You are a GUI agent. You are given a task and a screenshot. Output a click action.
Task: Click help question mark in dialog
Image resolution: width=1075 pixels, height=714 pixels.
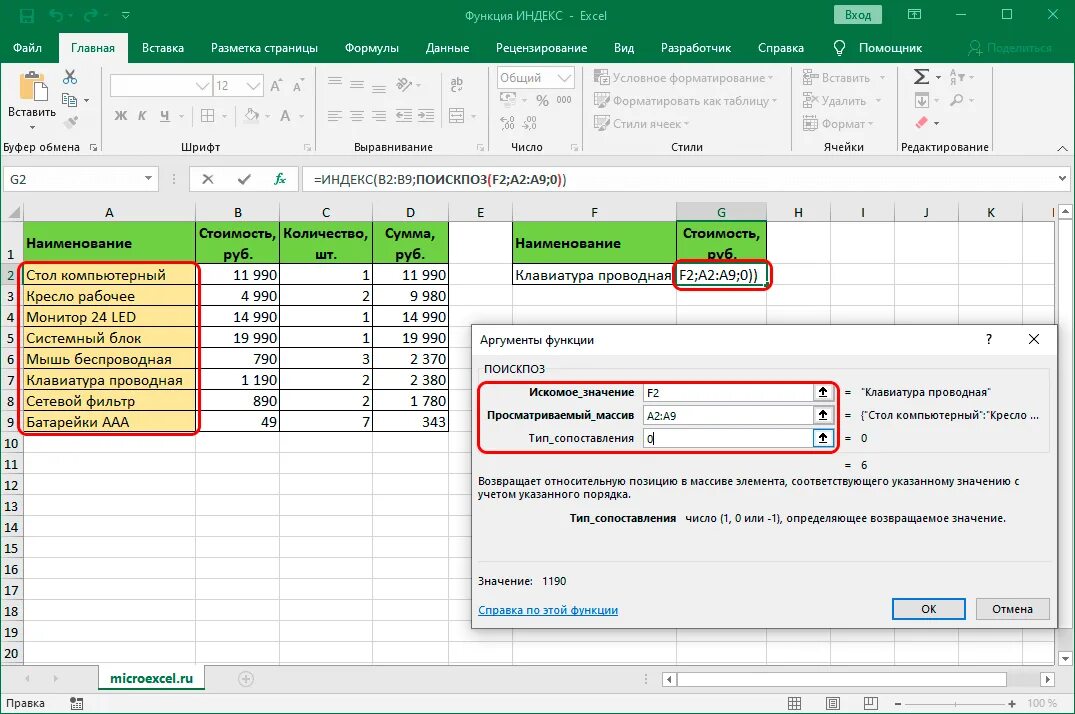point(989,339)
